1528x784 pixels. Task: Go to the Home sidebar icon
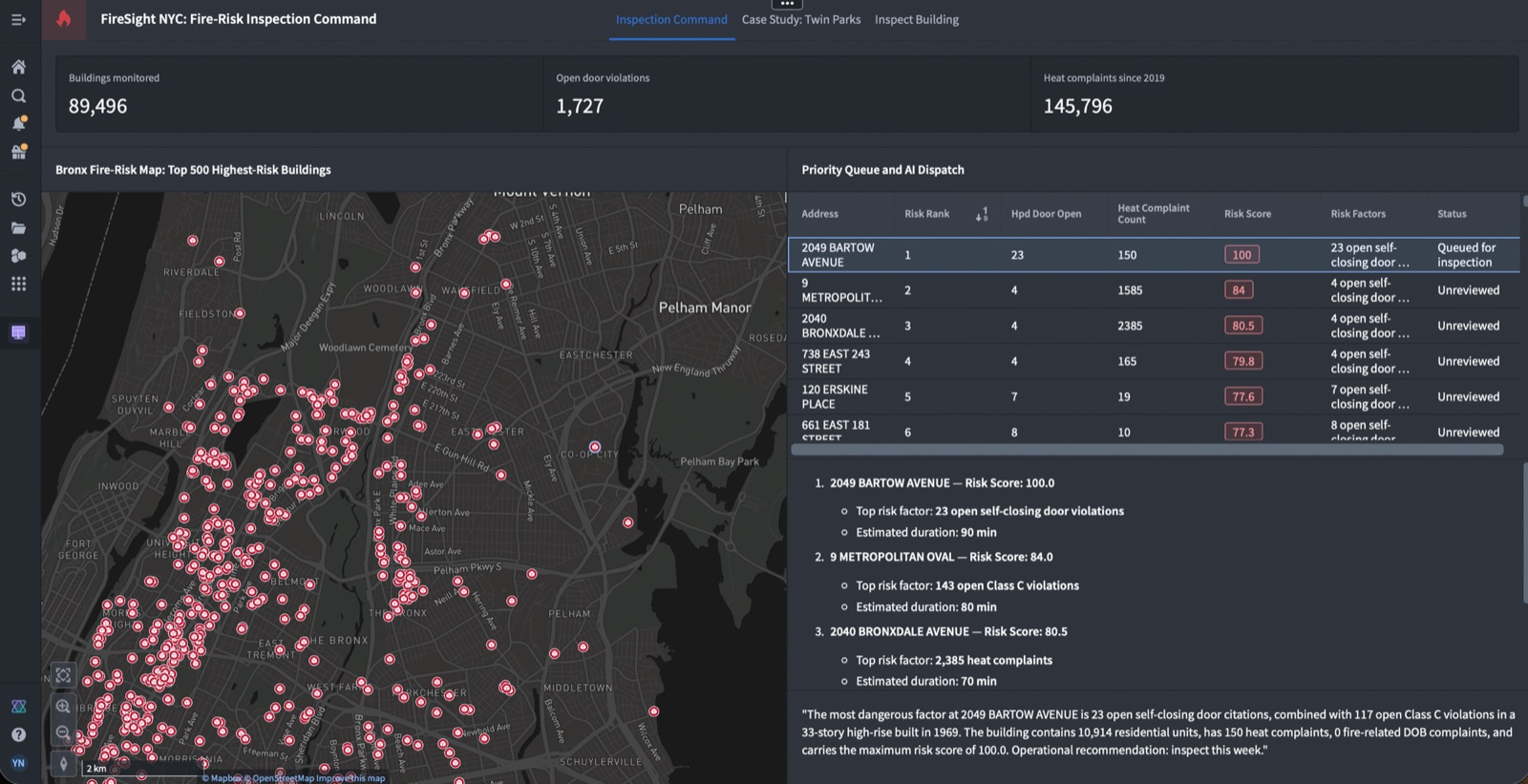click(18, 67)
